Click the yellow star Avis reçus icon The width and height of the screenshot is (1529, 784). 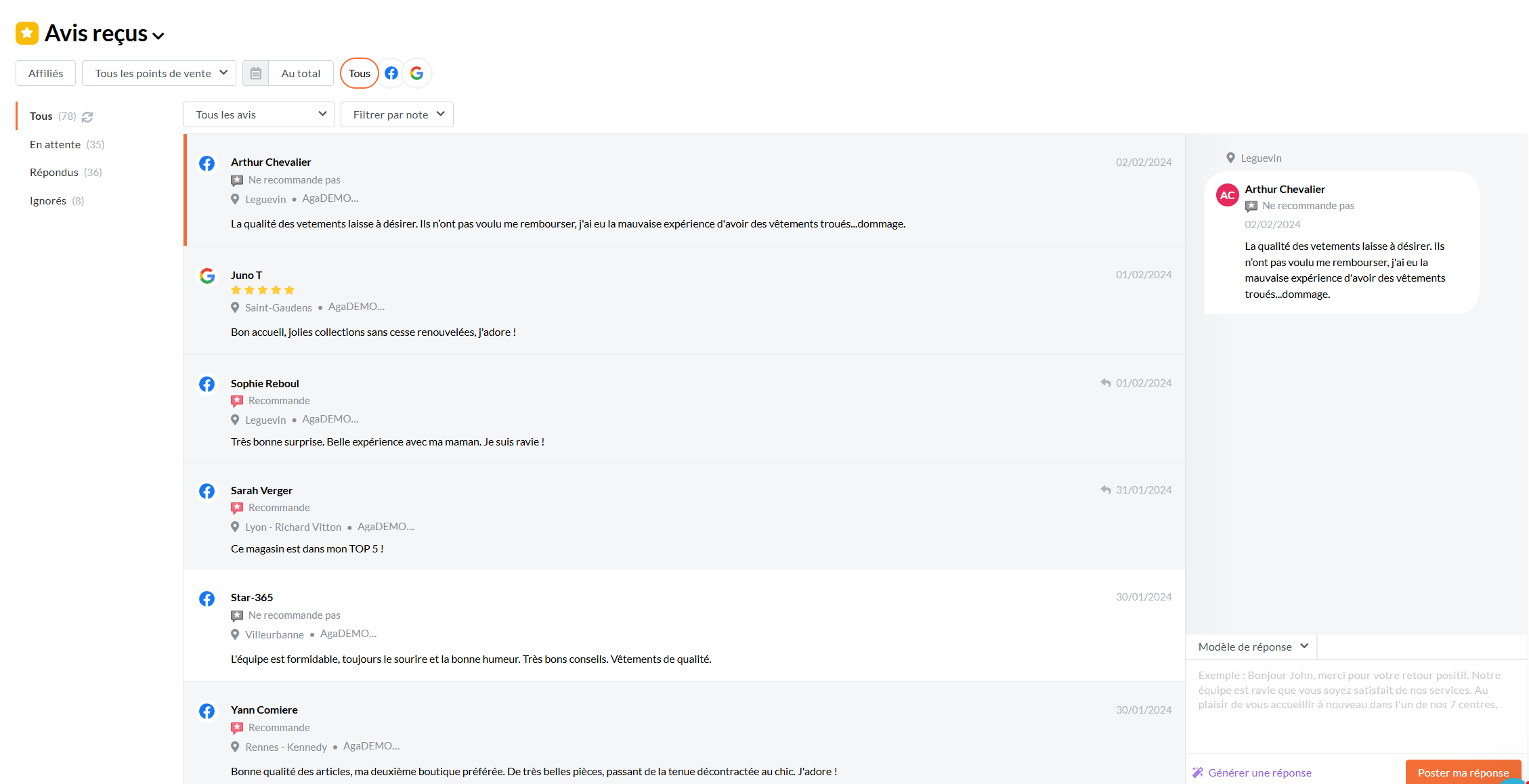(27, 33)
